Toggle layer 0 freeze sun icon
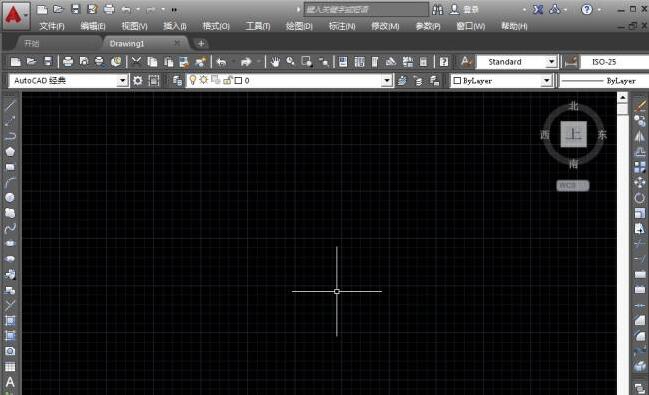Image resolution: width=649 pixels, height=395 pixels. pyautogui.click(x=204, y=80)
